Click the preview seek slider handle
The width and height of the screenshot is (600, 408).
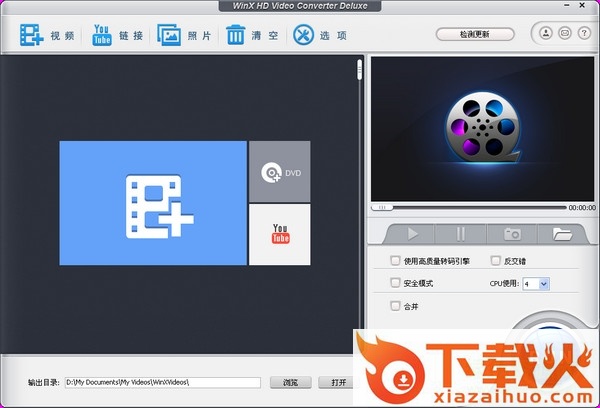[x=382, y=207]
